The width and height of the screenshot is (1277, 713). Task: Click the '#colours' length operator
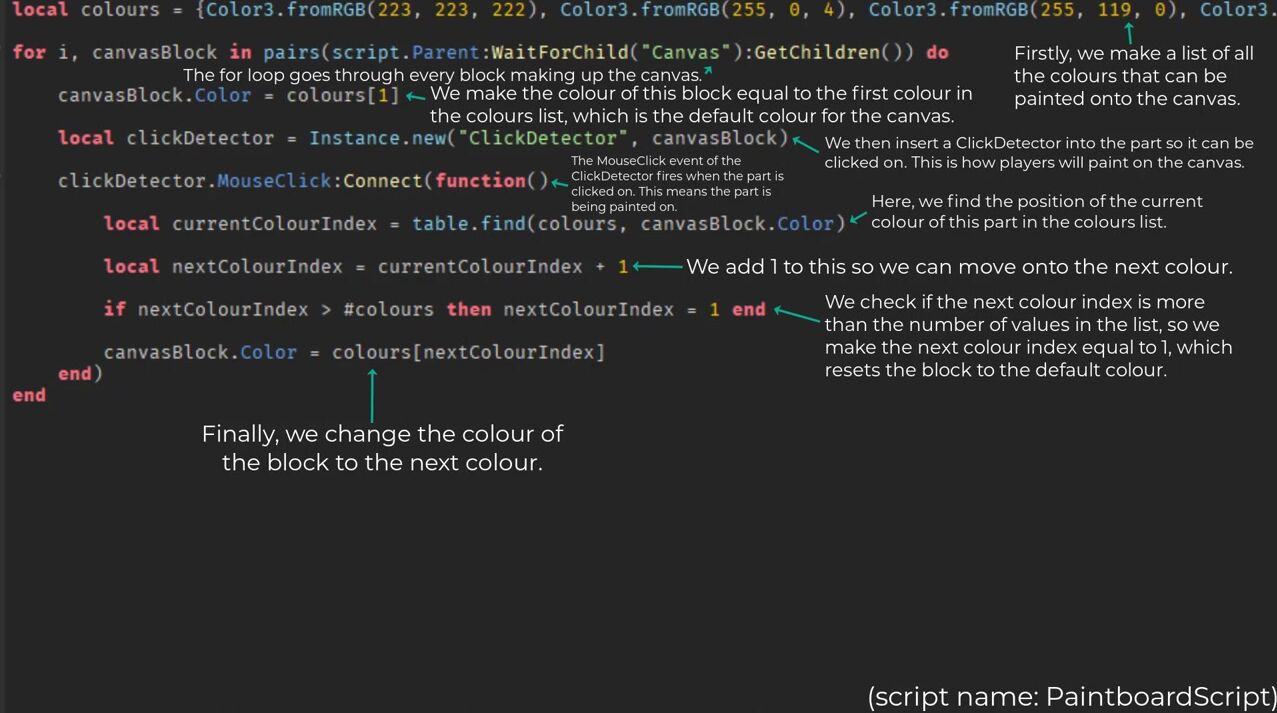(x=388, y=309)
